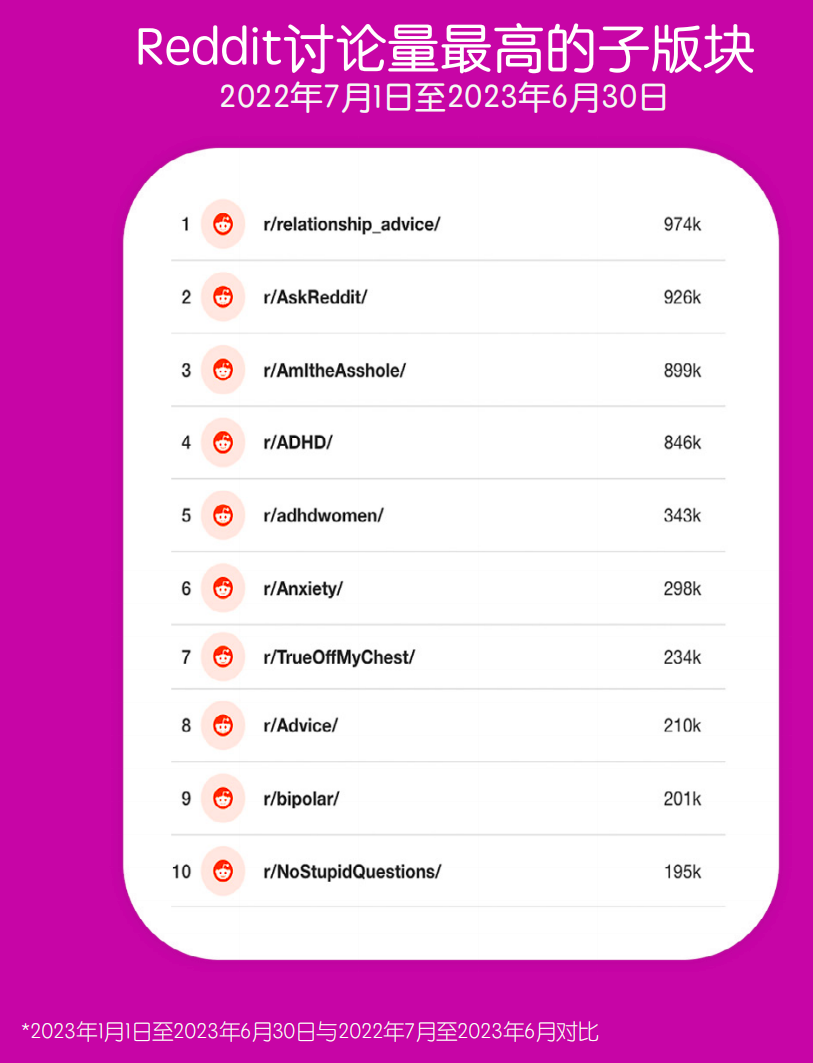Open the r/AskReddit/ subreddit link
The height and width of the screenshot is (1063, 813).
point(315,297)
